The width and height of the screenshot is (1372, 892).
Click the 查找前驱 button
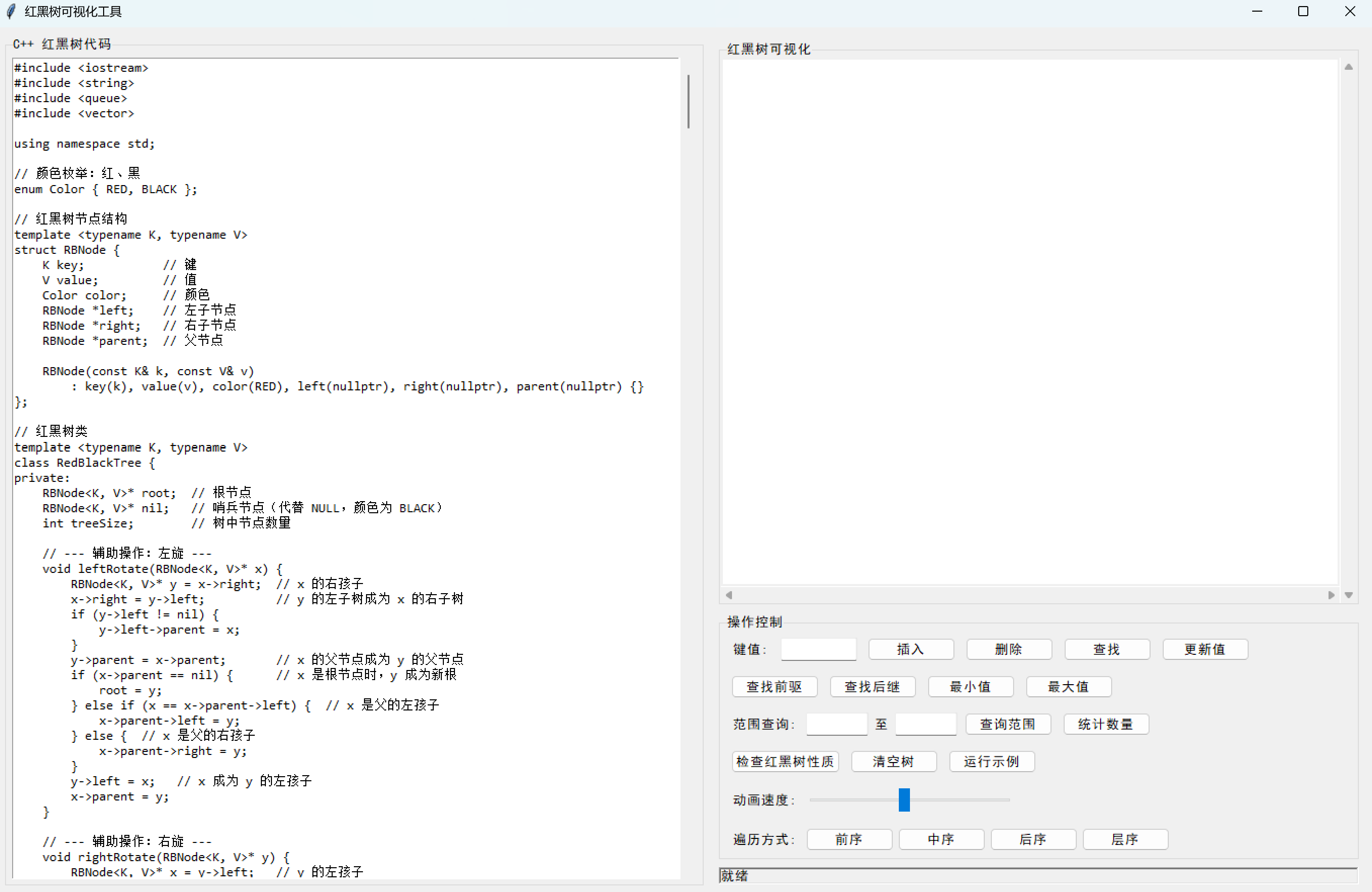coord(773,687)
